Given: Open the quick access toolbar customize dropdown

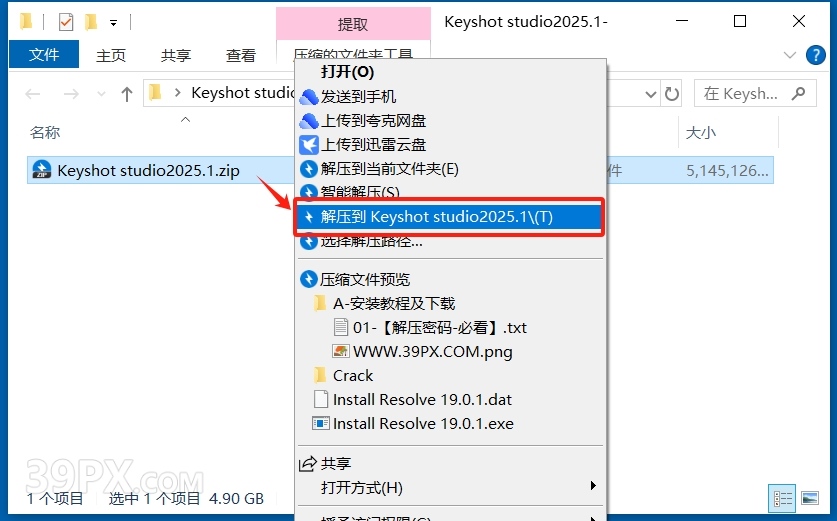Looking at the screenshot, I should point(113,23).
